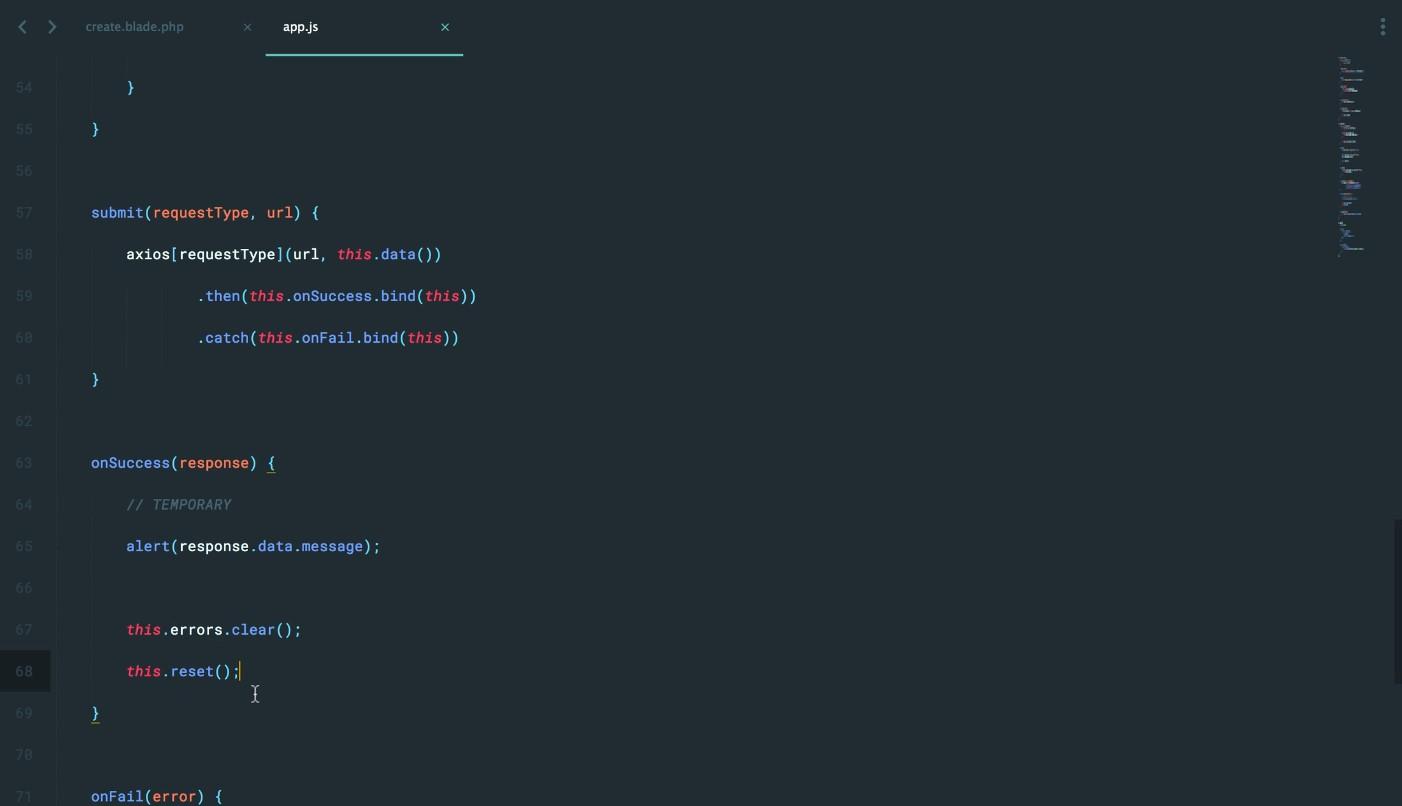Screen dimensions: 1402x806
Task: Click the "error" parameter on line 71
Action: 174,797
